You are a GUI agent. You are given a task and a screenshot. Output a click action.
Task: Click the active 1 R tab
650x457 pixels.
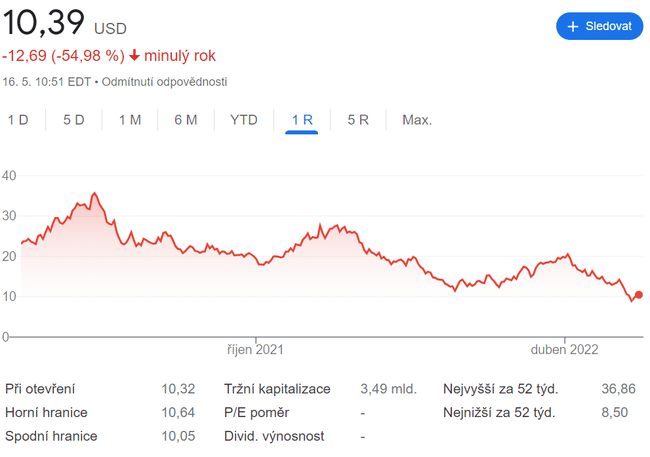coord(302,120)
